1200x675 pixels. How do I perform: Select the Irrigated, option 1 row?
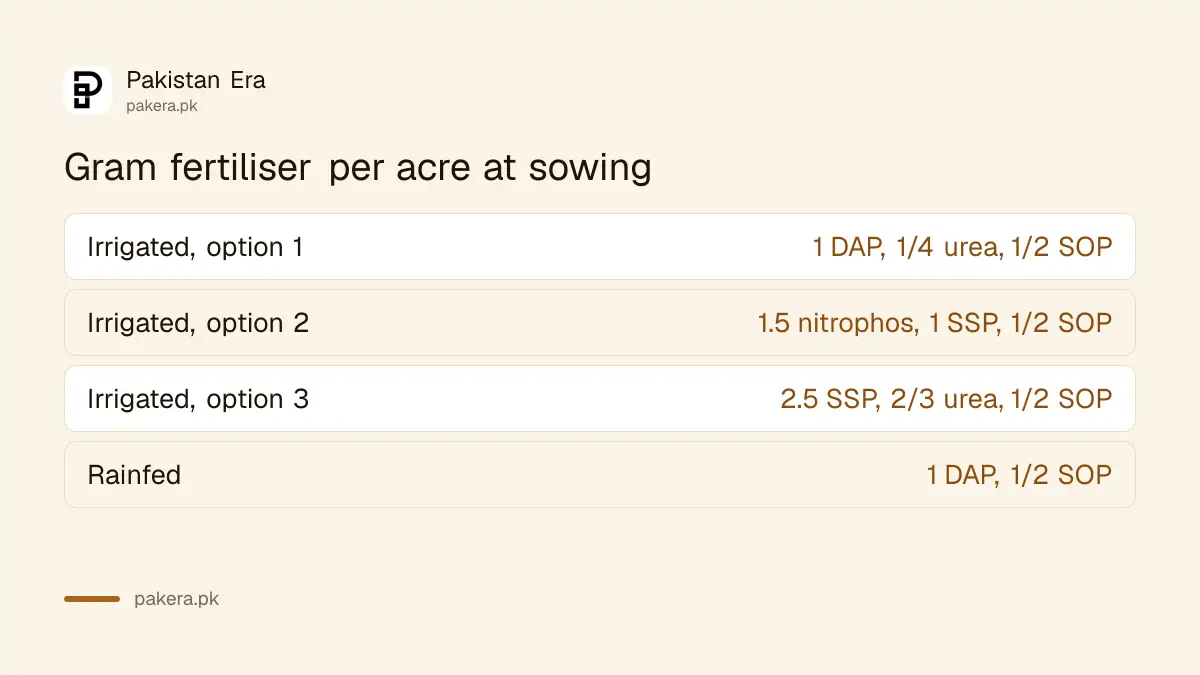(600, 246)
